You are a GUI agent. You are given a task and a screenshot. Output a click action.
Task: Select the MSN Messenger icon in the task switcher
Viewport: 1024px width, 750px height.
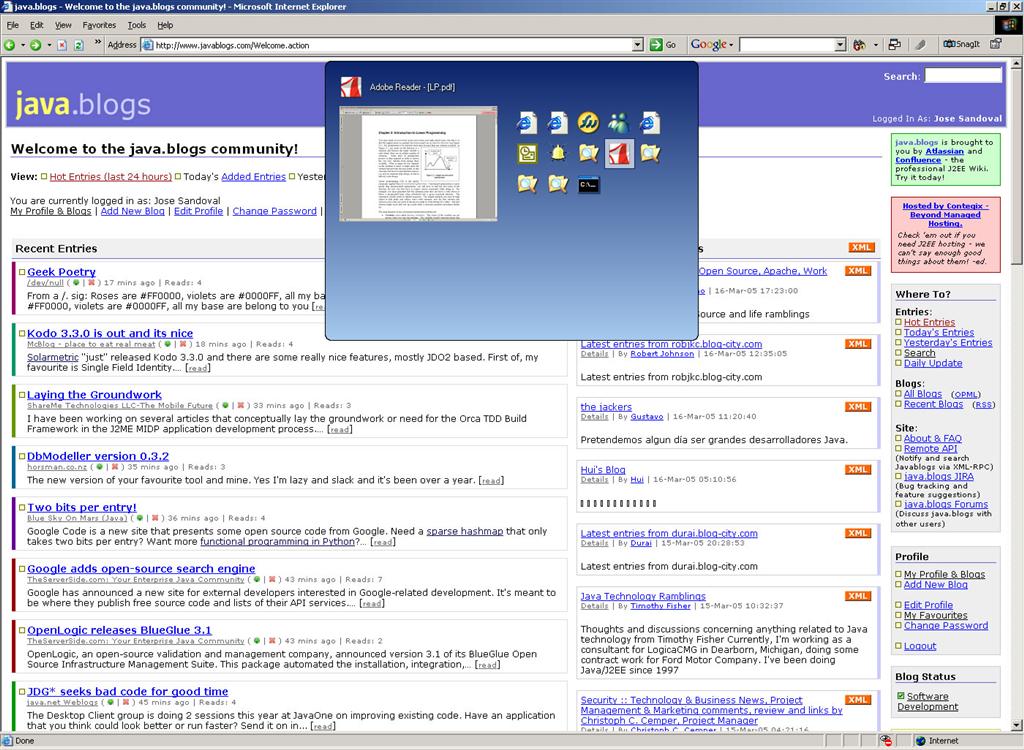[618, 122]
